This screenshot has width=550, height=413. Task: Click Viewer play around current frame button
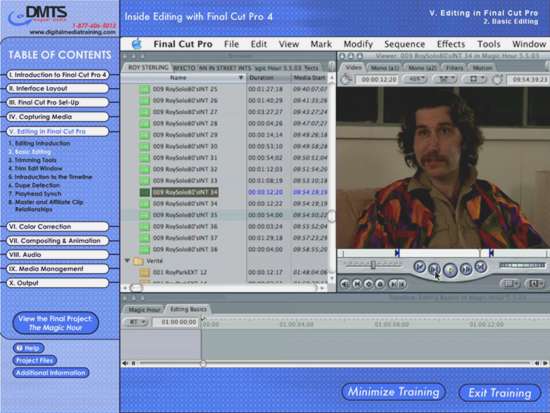click(466, 269)
